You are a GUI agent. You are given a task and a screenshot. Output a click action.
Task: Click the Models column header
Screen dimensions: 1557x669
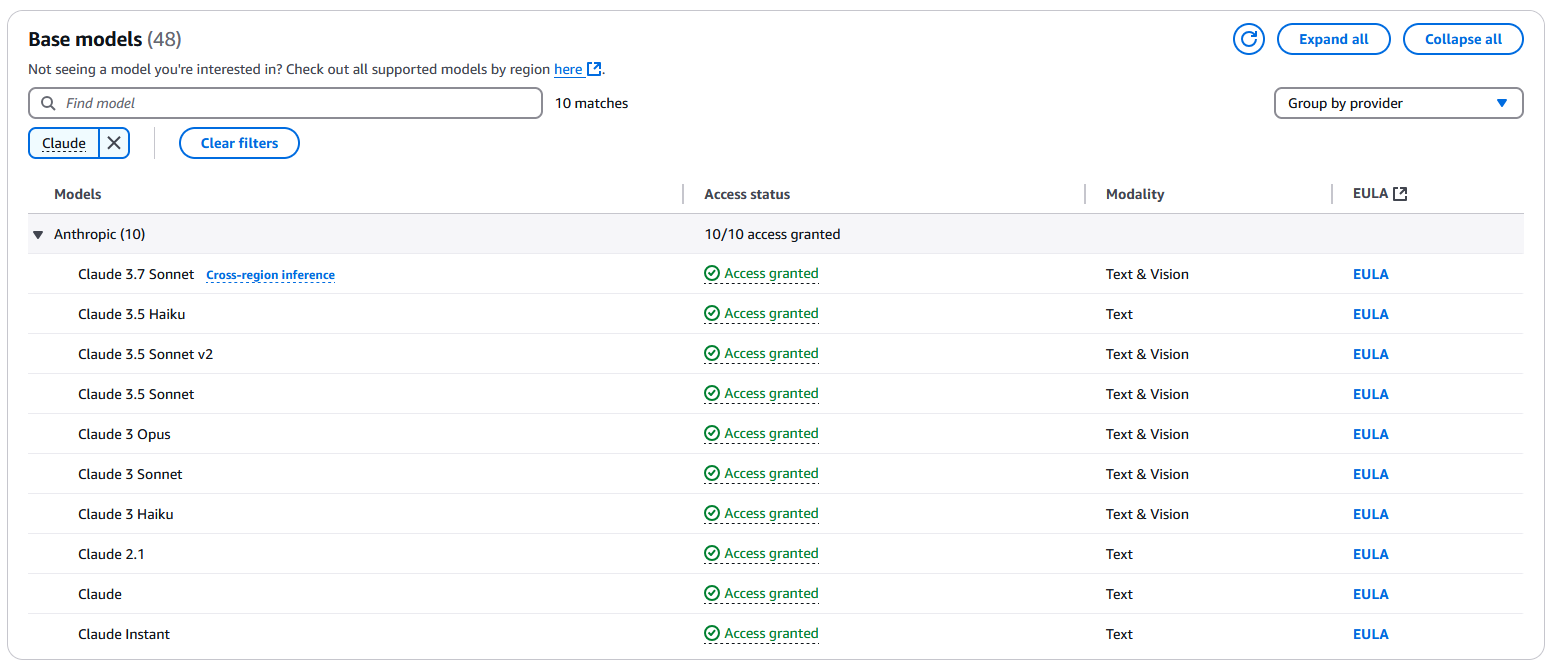[77, 194]
